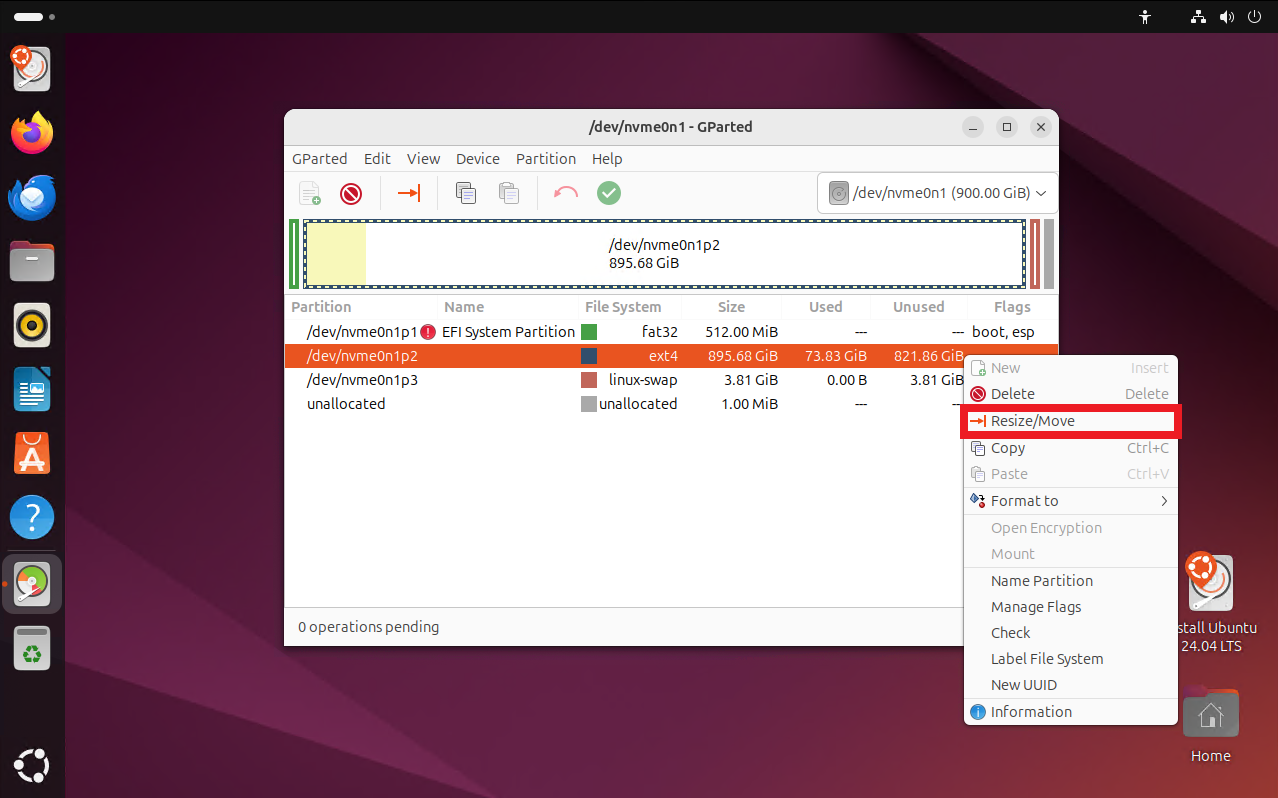Open Thunderbird Mail from the dock
Viewport: 1278px width, 798px height.
(x=32, y=197)
